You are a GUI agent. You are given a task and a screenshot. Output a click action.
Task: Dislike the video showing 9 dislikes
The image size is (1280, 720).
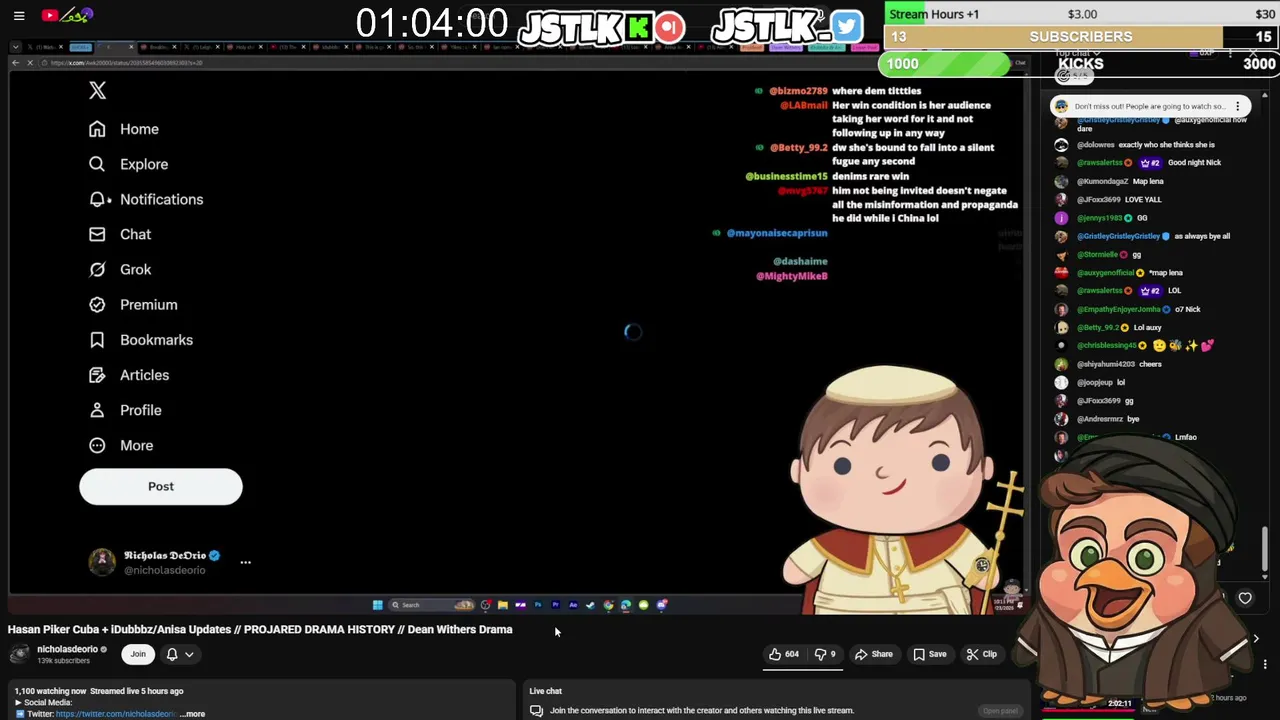[825, 654]
